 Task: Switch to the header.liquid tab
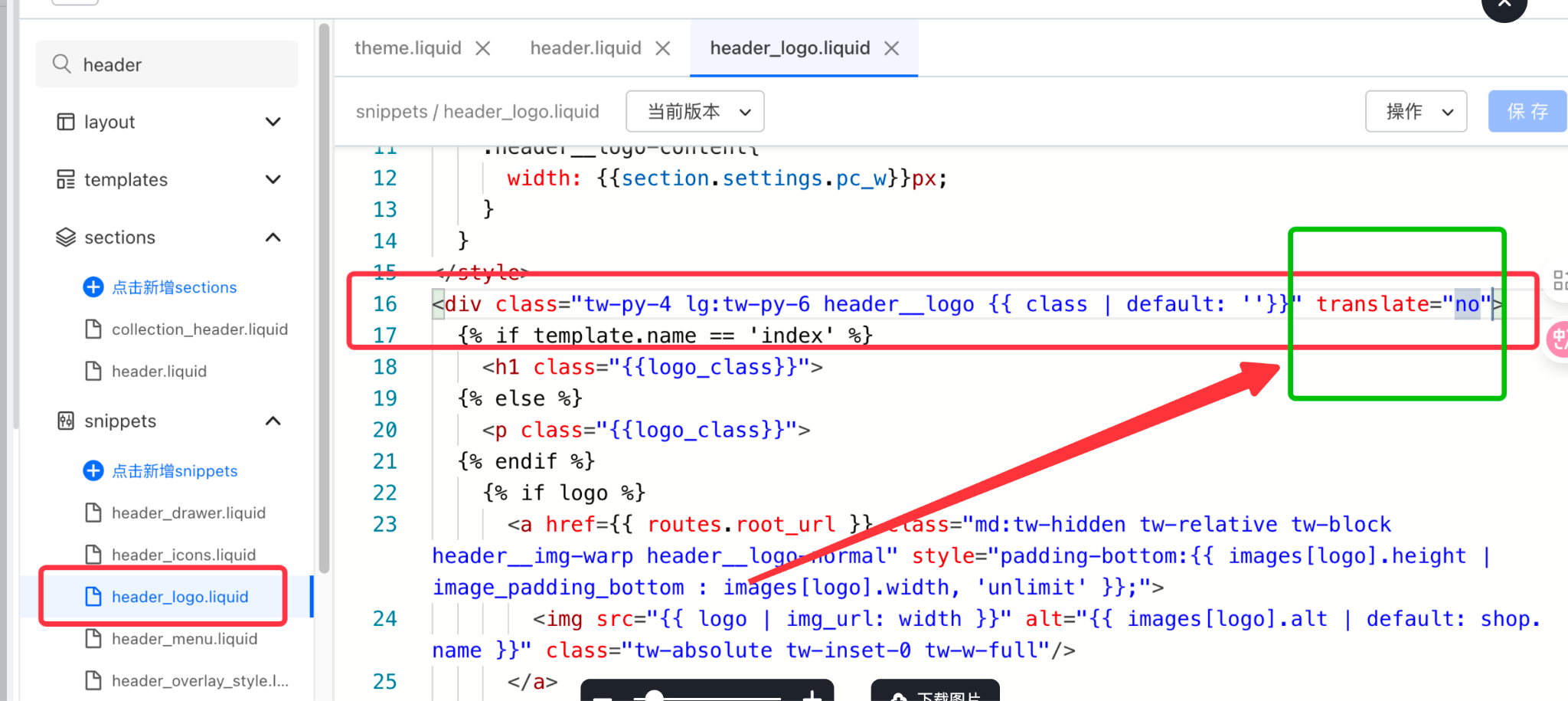586,48
